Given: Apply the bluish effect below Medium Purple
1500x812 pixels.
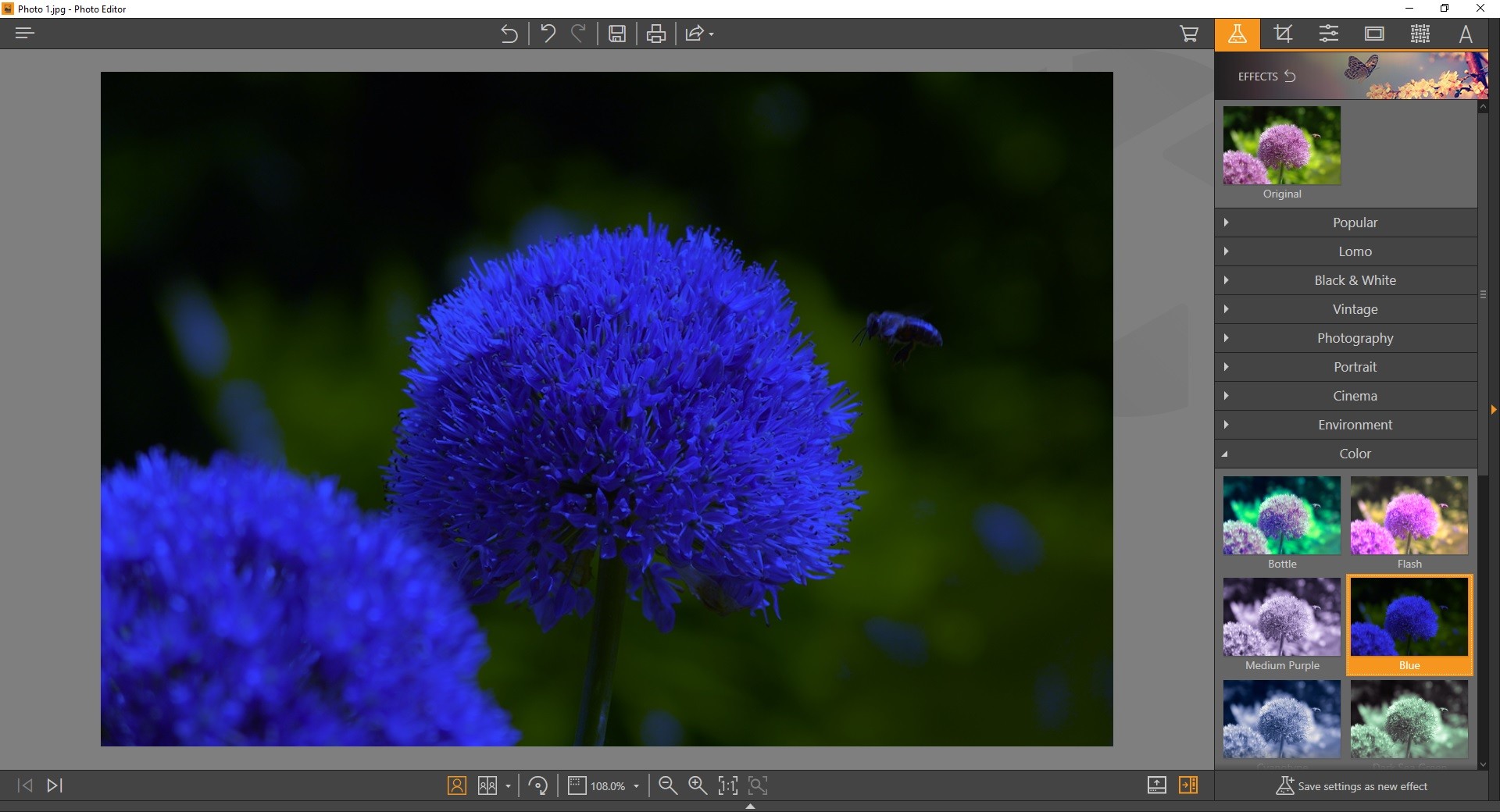Looking at the screenshot, I should pyautogui.click(x=1282, y=719).
